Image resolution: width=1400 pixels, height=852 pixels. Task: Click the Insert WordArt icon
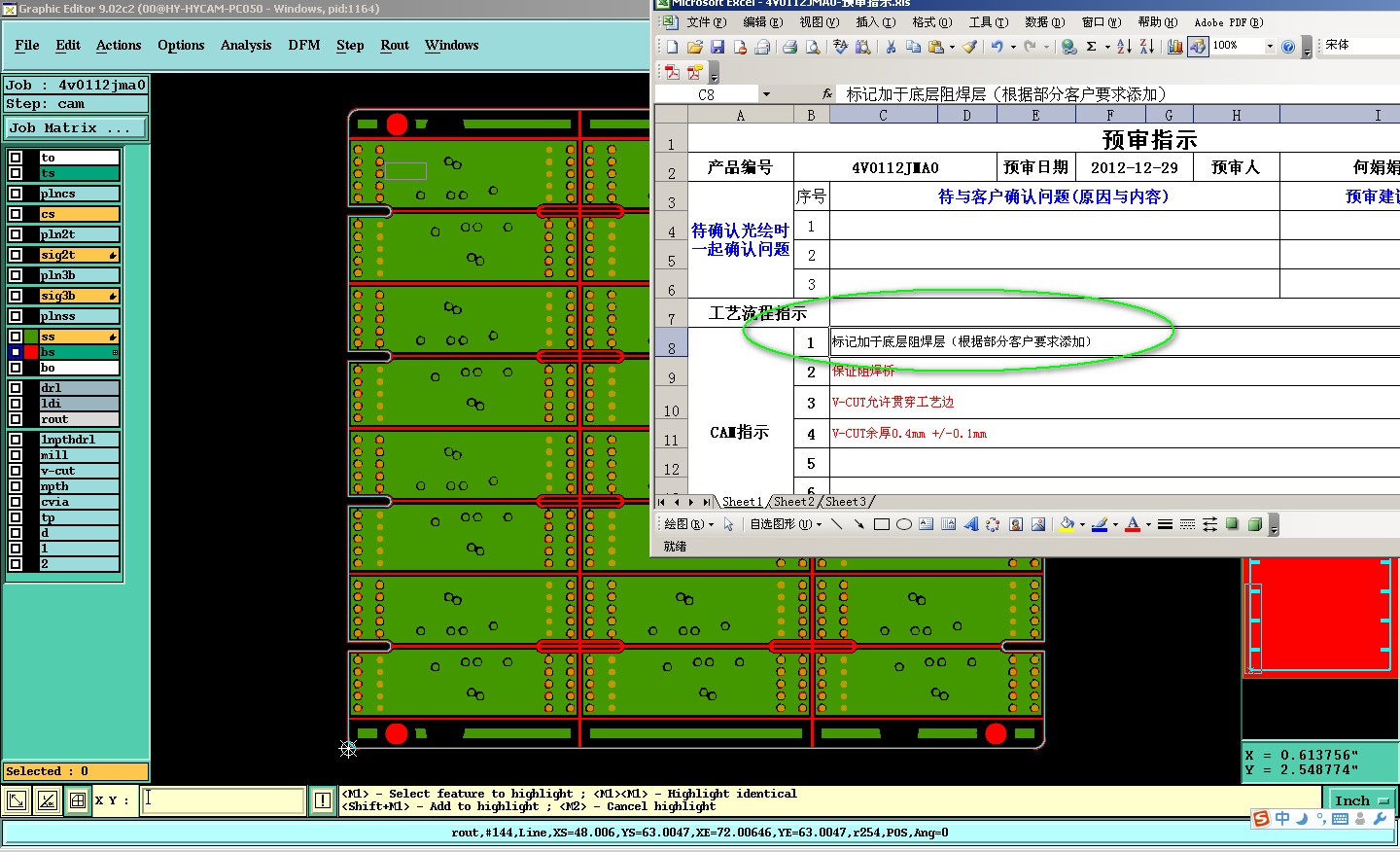pyautogui.click(x=970, y=524)
